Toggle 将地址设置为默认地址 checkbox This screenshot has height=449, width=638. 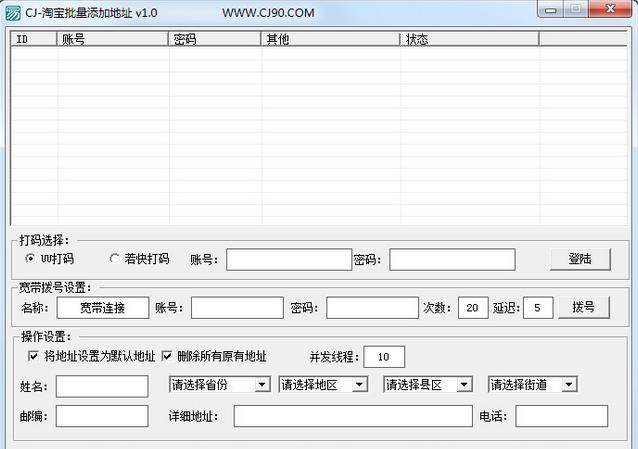click(x=33, y=356)
